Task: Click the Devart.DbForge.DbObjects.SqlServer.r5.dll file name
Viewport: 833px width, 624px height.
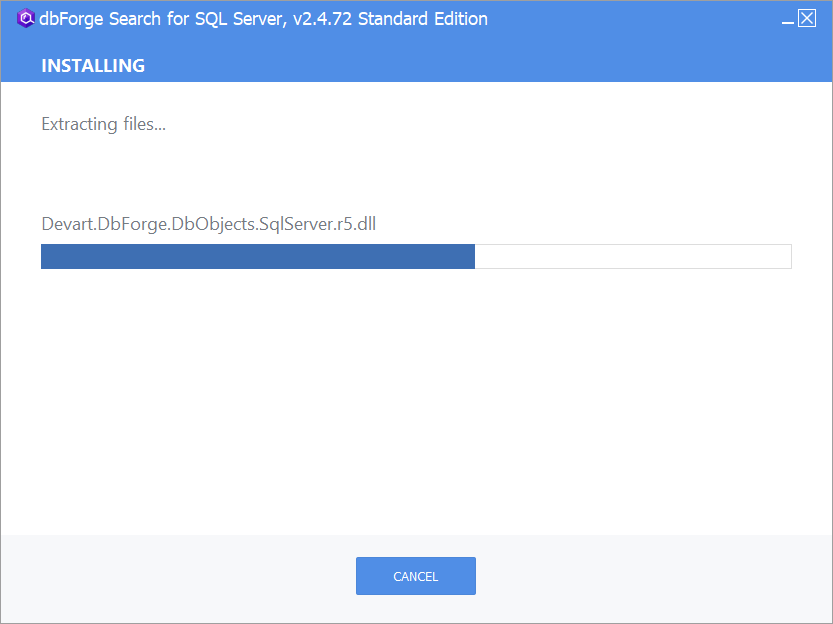Action: 209,224
